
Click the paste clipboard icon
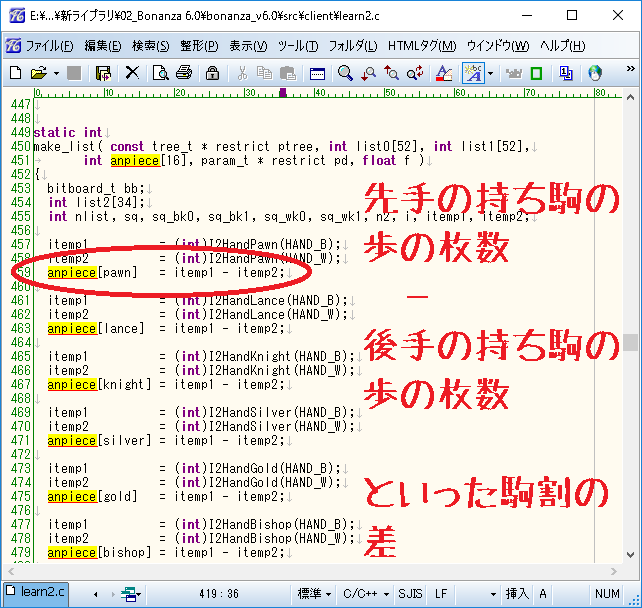pos(288,73)
